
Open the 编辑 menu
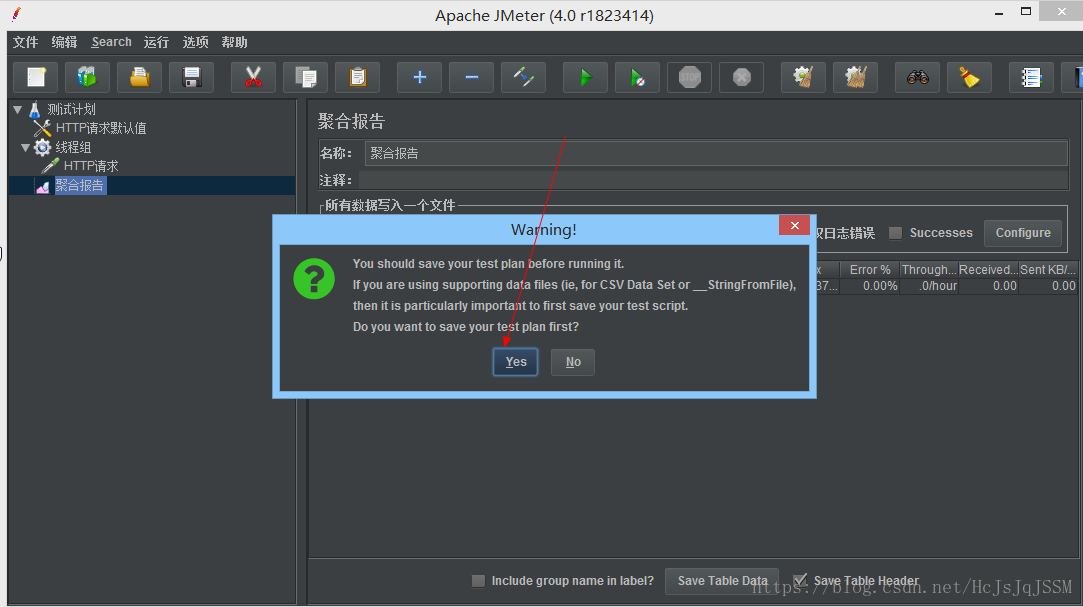[x=64, y=42]
